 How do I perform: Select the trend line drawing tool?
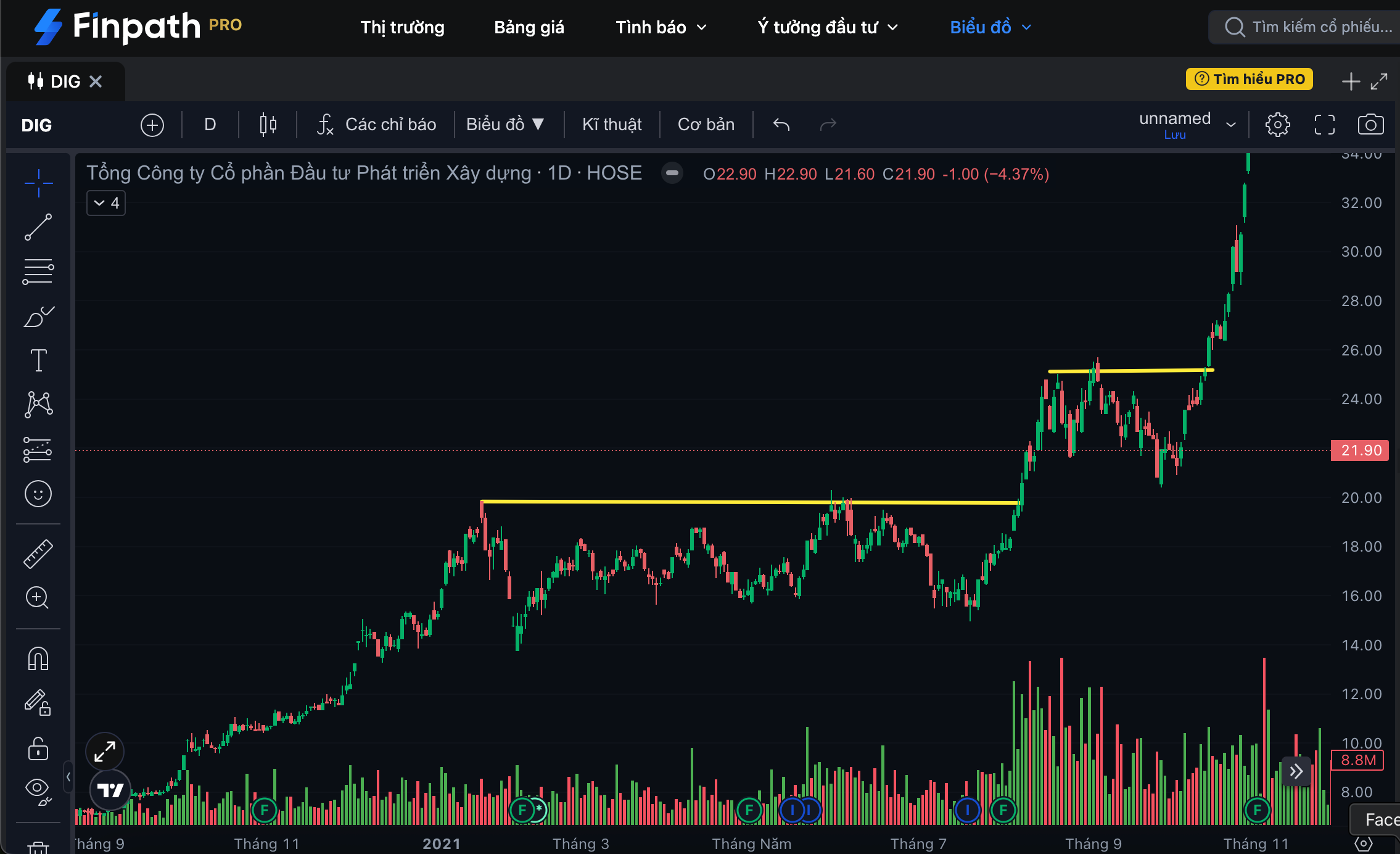click(38, 227)
